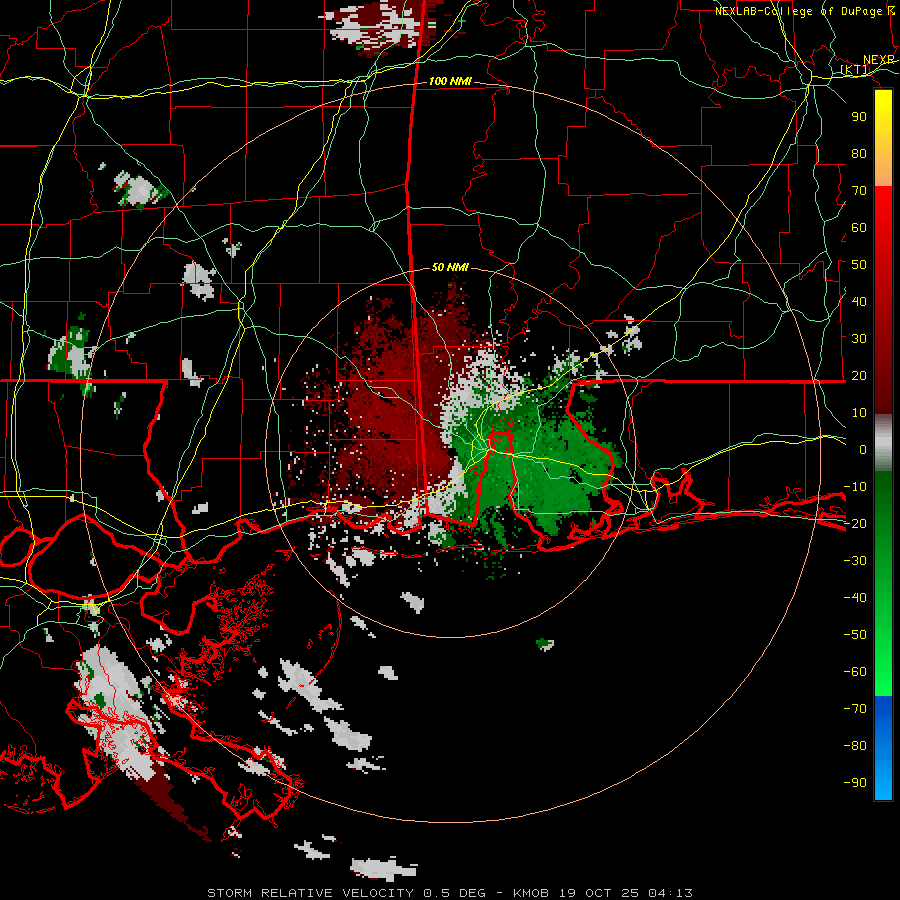This screenshot has height=900, width=900.
Task: Click the "KMOB" radar site identifier
Action: (531, 893)
